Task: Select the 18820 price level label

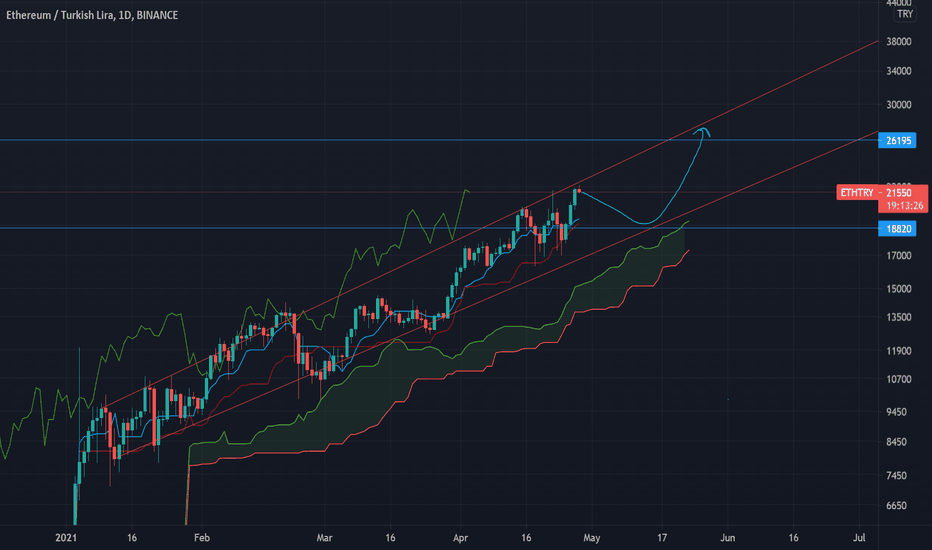Action: point(898,228)
